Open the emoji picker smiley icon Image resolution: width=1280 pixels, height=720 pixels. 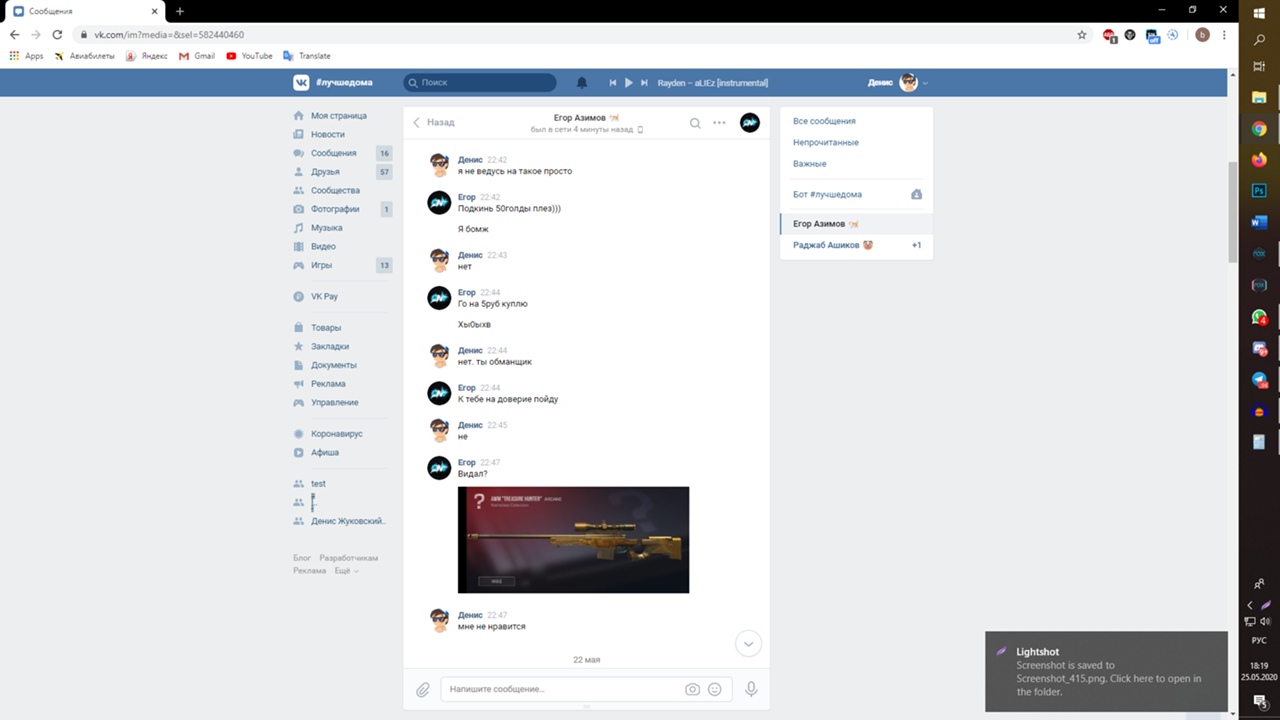coord(715,689)
